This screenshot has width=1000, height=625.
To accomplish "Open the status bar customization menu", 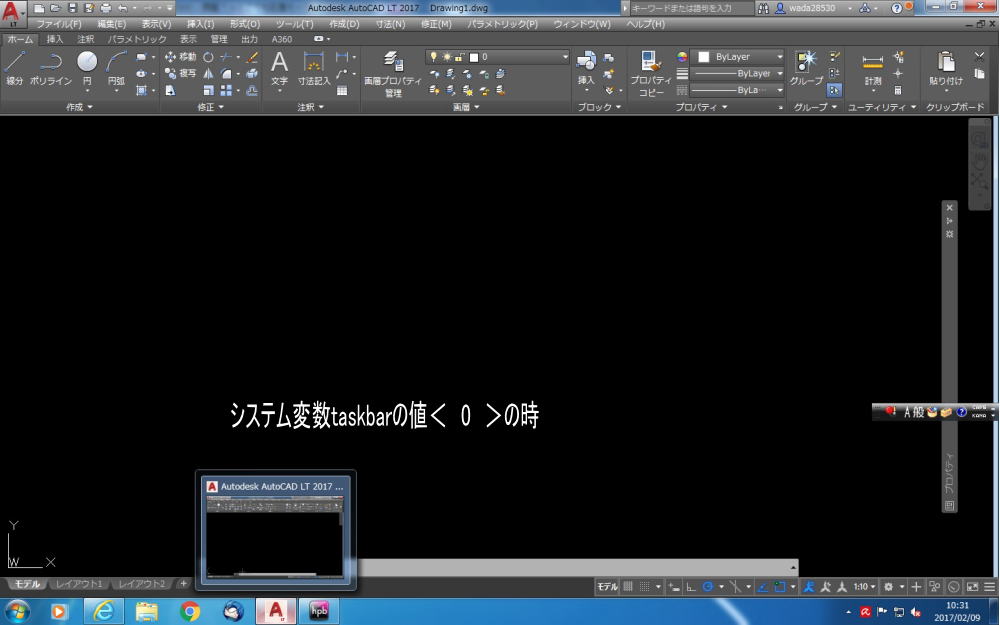I will pyautogui.click(x=989, y=587).
